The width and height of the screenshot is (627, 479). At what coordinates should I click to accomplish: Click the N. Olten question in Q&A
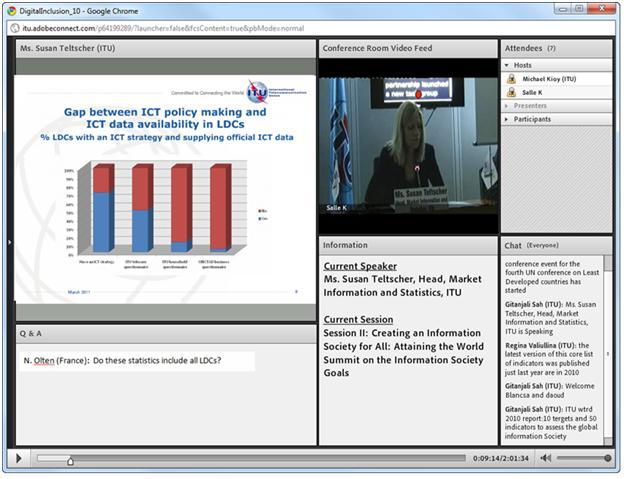pos(122,360)
